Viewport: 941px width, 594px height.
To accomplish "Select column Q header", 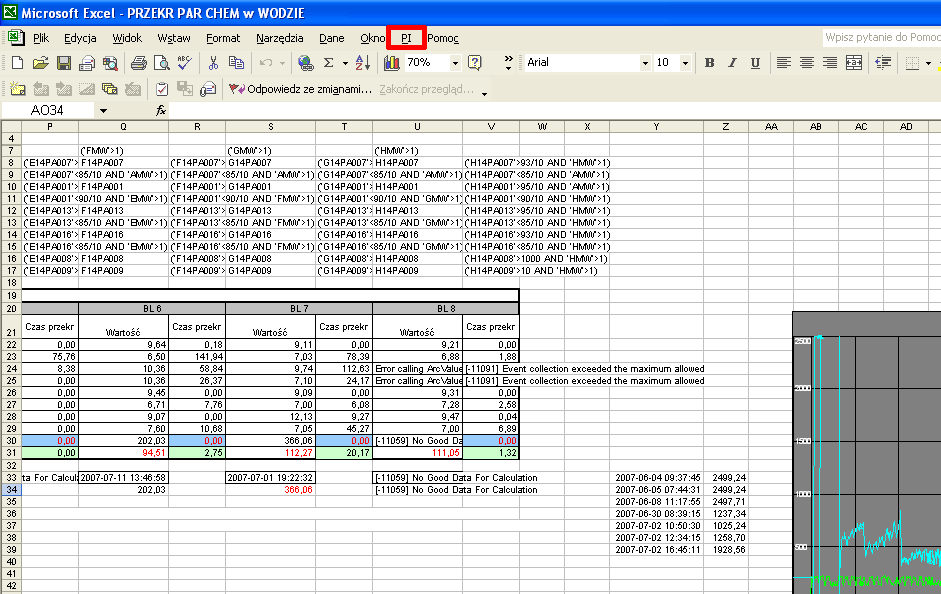I will (123, 127).
